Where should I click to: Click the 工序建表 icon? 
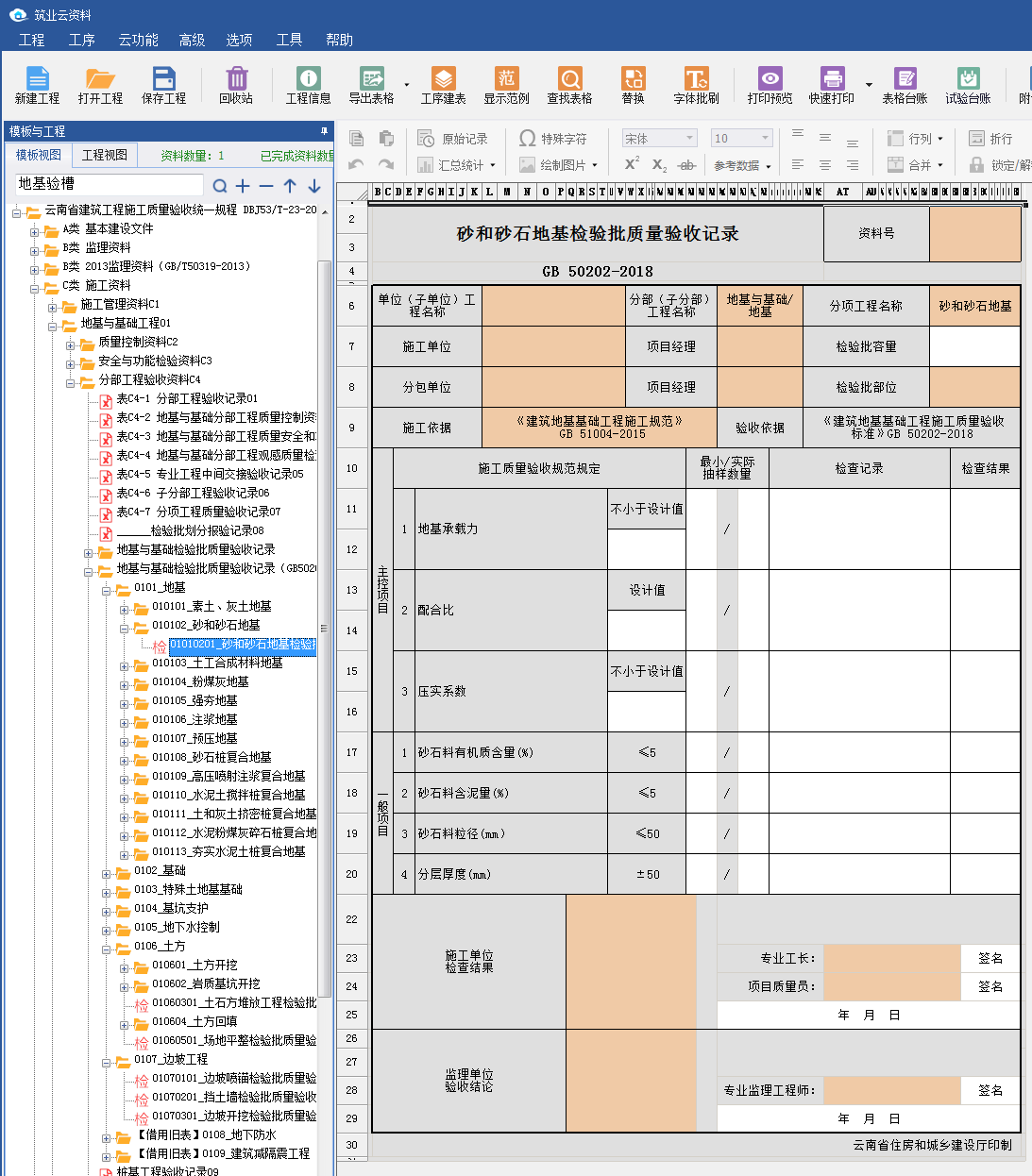(444, 85)
